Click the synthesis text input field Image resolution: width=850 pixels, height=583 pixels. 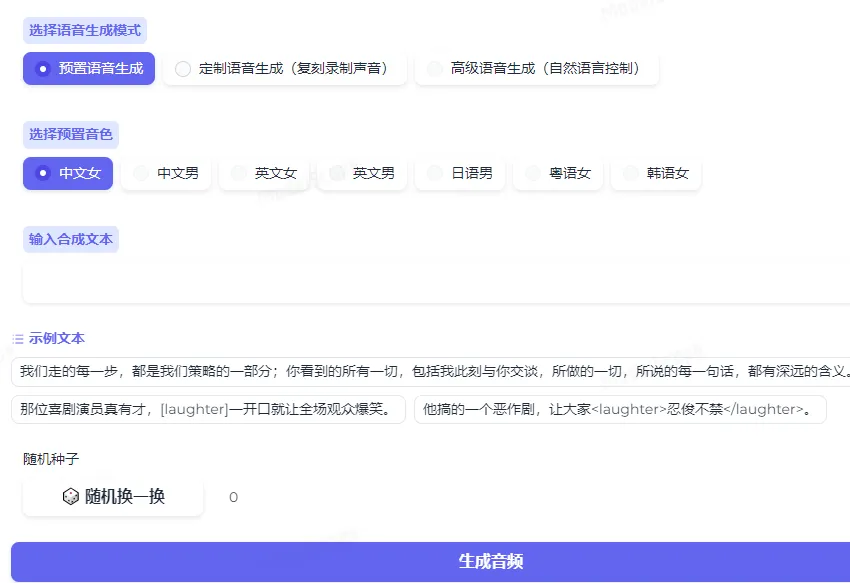[425, 283]
